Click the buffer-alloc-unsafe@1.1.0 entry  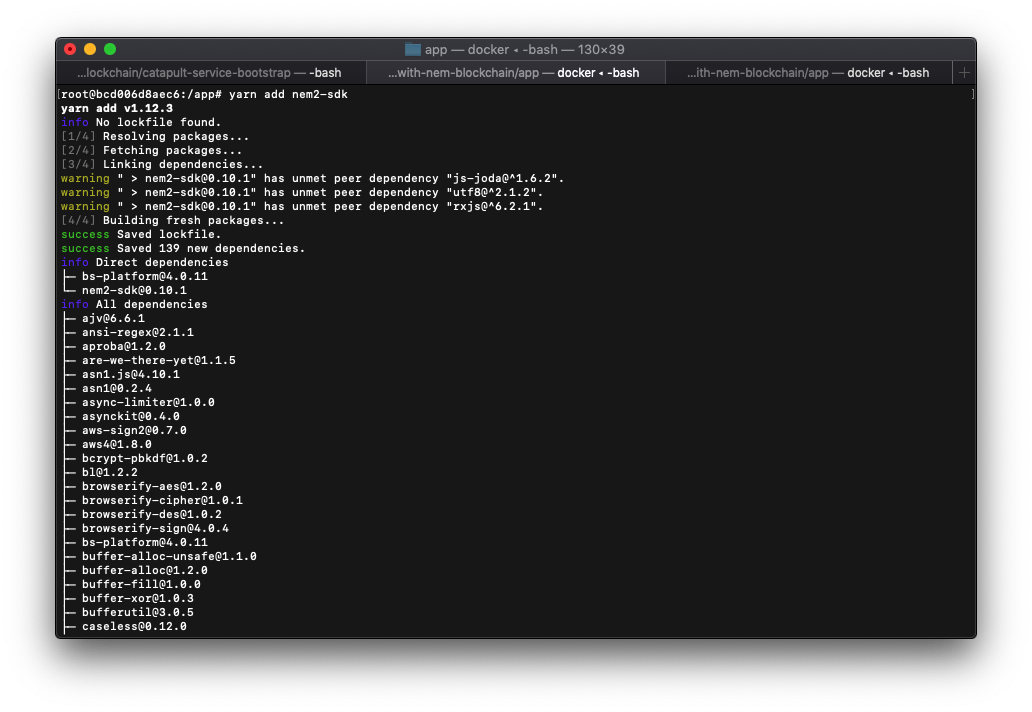169,556
